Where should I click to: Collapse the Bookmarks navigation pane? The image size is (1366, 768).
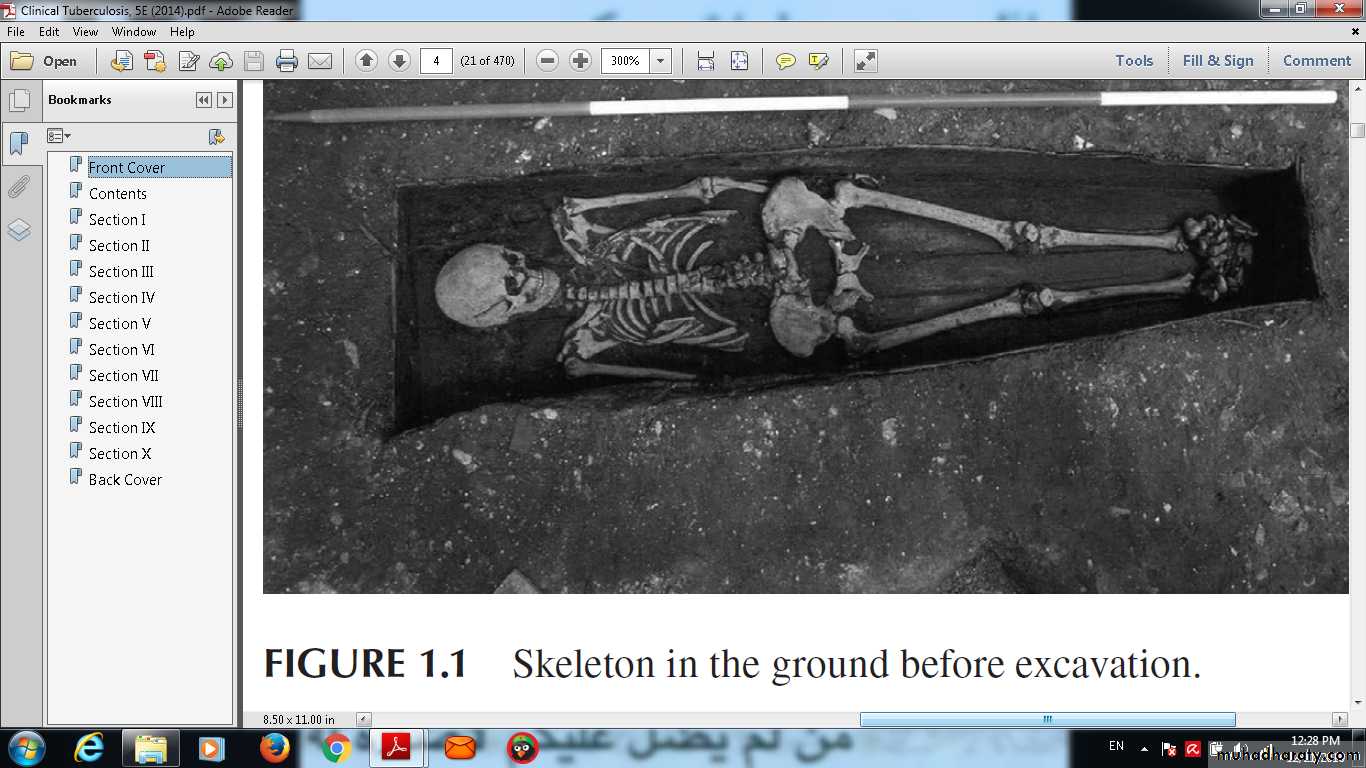point(204,100)
